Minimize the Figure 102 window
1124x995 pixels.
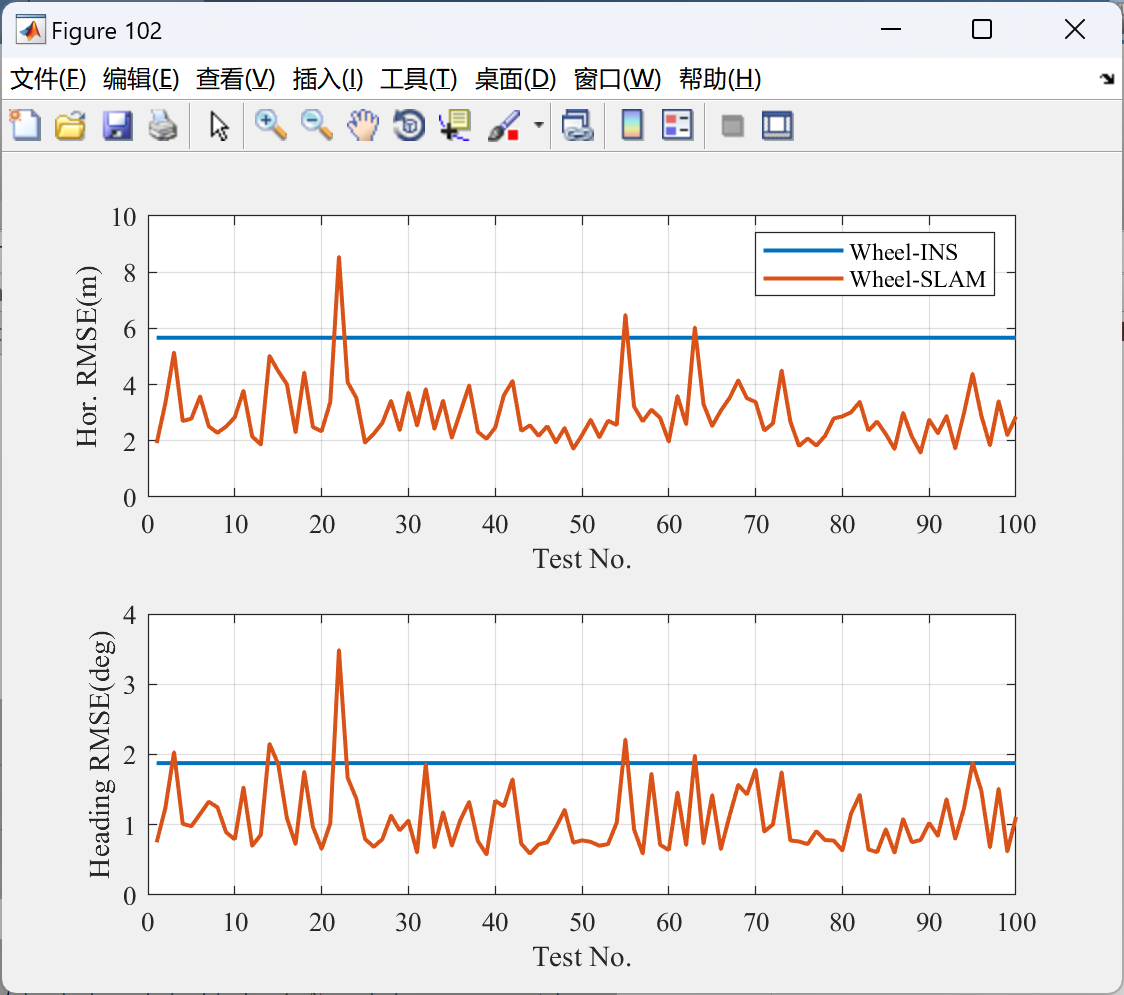[x=891, y=29]
